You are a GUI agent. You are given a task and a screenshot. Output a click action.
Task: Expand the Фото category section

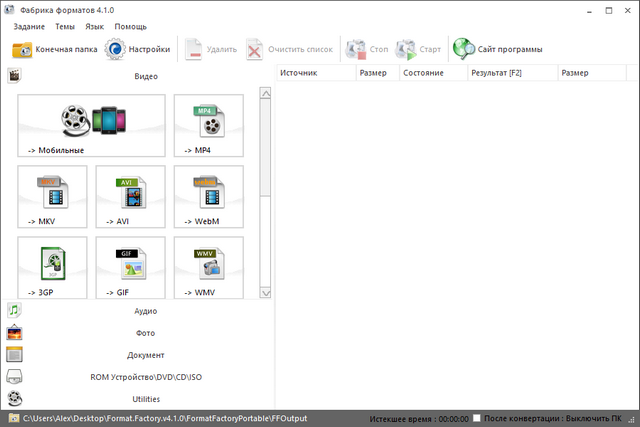pyautogui.click(x=145, y=333)
